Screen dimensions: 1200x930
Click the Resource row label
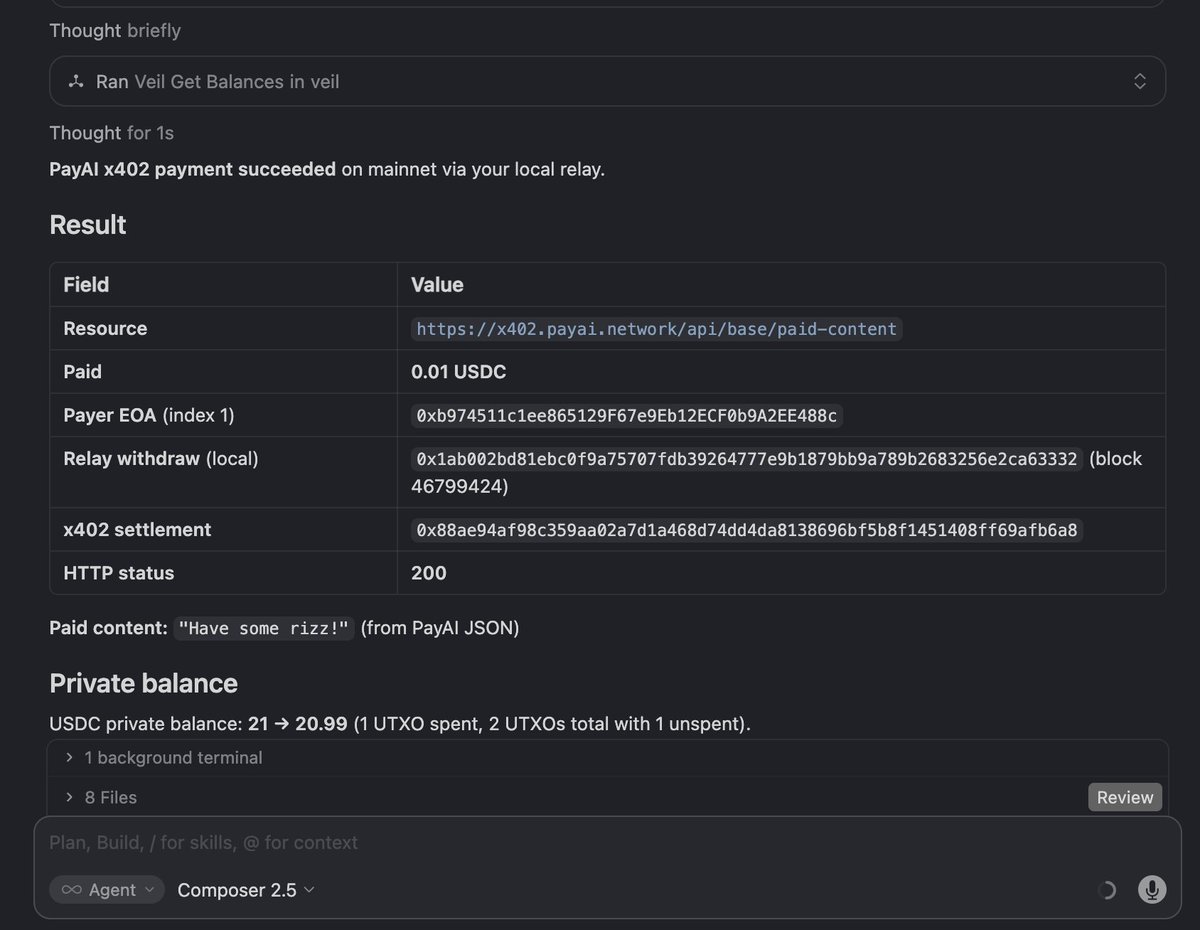pos(105,329)
